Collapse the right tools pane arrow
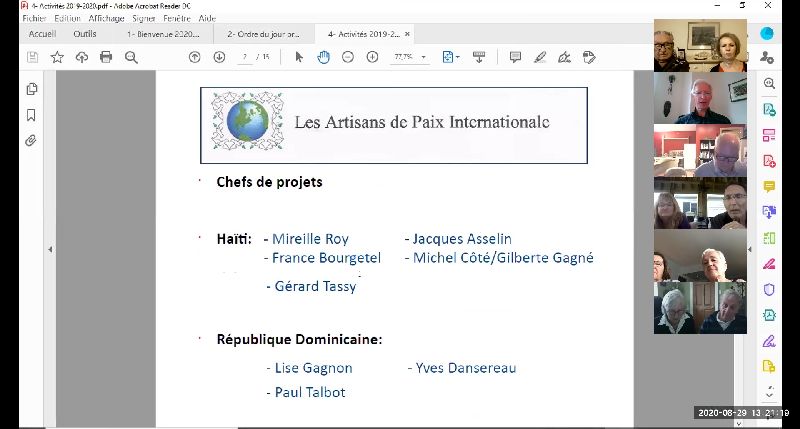The image size is (800, 429). click(749, 249)
